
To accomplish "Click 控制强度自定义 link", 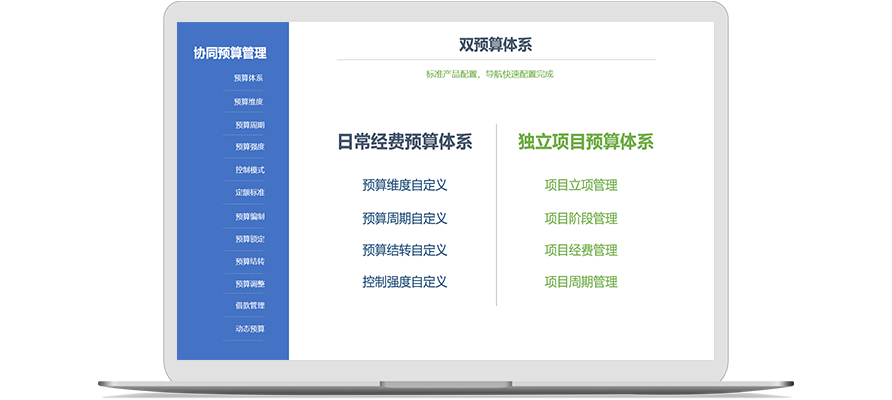I will coord(404,282).
